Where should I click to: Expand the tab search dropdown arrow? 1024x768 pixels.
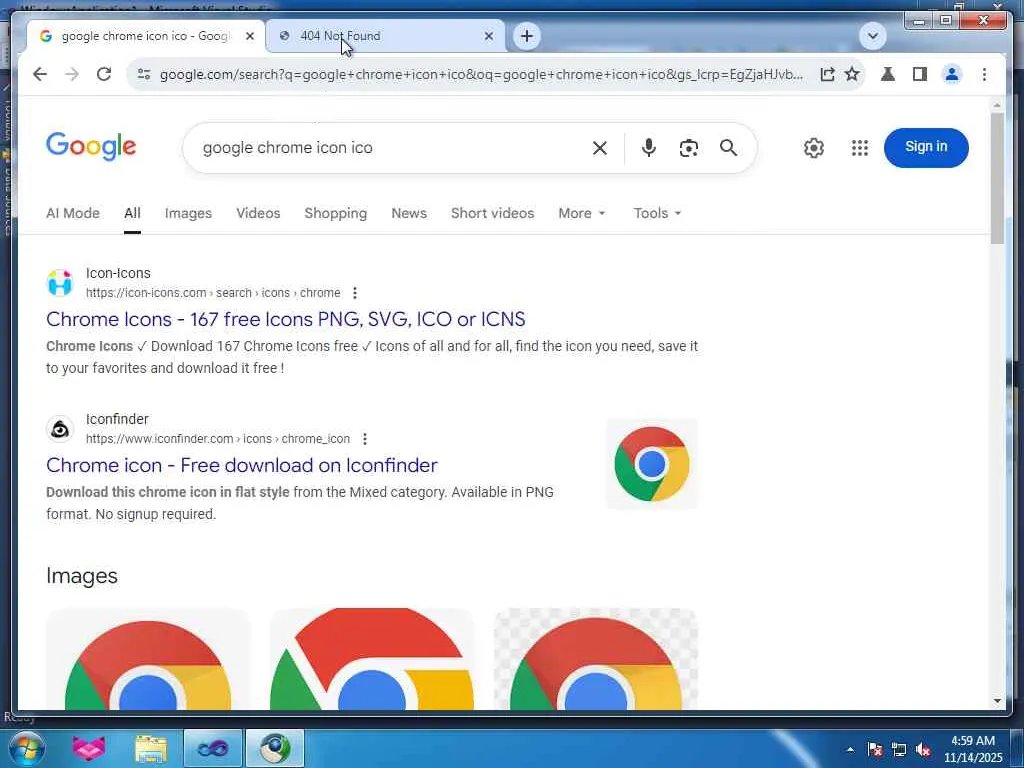[872, 36]
